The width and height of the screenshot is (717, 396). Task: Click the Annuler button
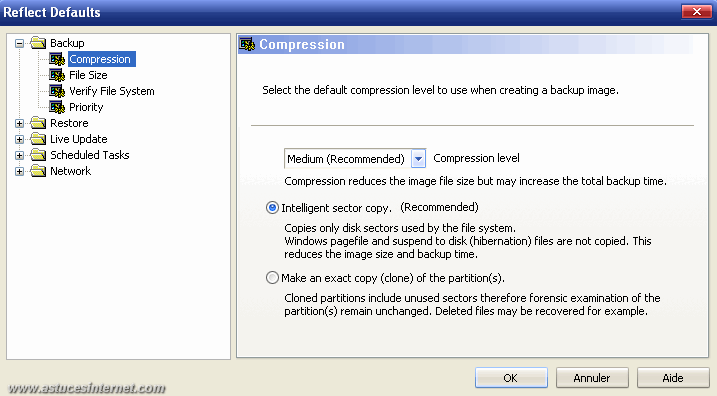pyautogui.click(x=592, y=378)
